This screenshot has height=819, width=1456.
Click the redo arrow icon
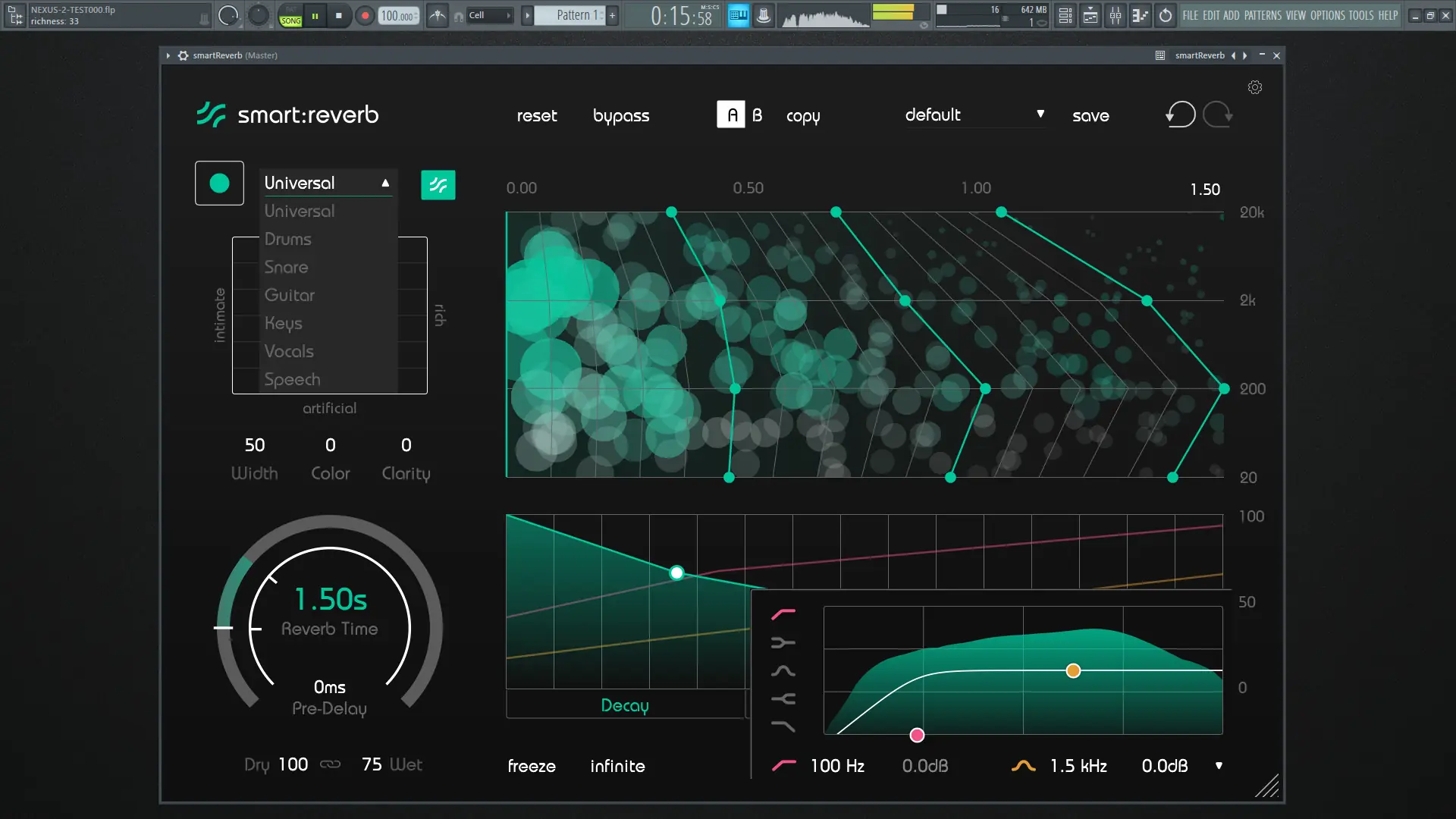(1218, 115)
